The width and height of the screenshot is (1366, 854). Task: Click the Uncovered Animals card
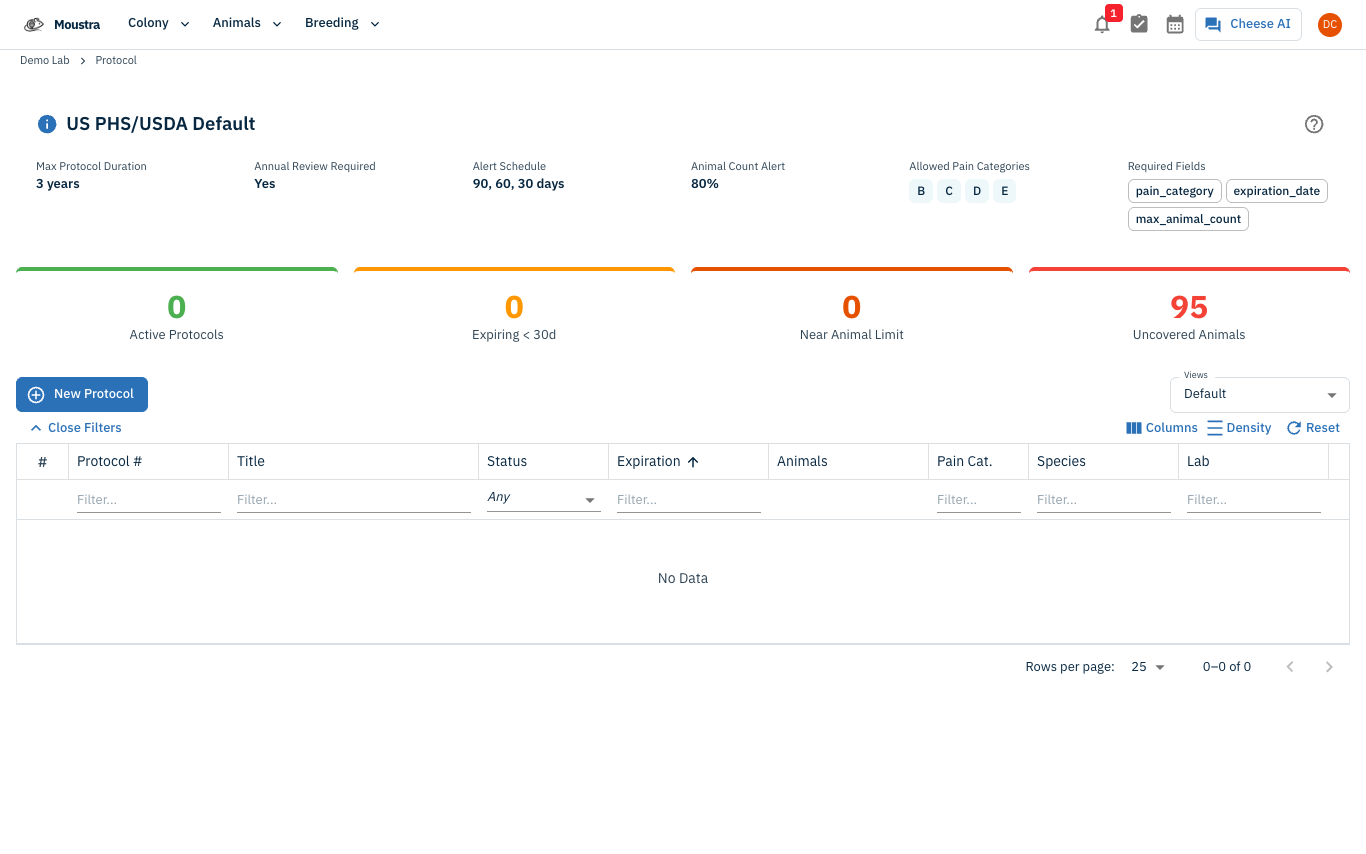point(1189,311)
